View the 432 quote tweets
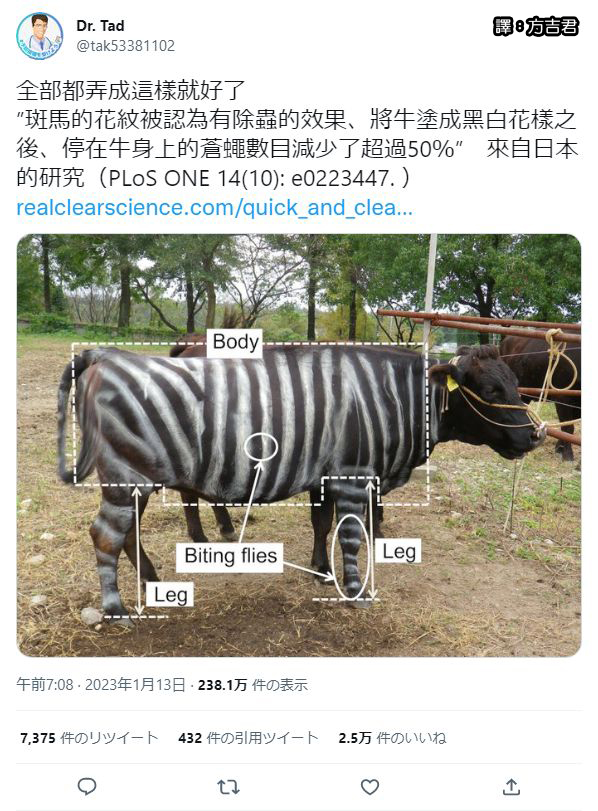 coord(248,738)
